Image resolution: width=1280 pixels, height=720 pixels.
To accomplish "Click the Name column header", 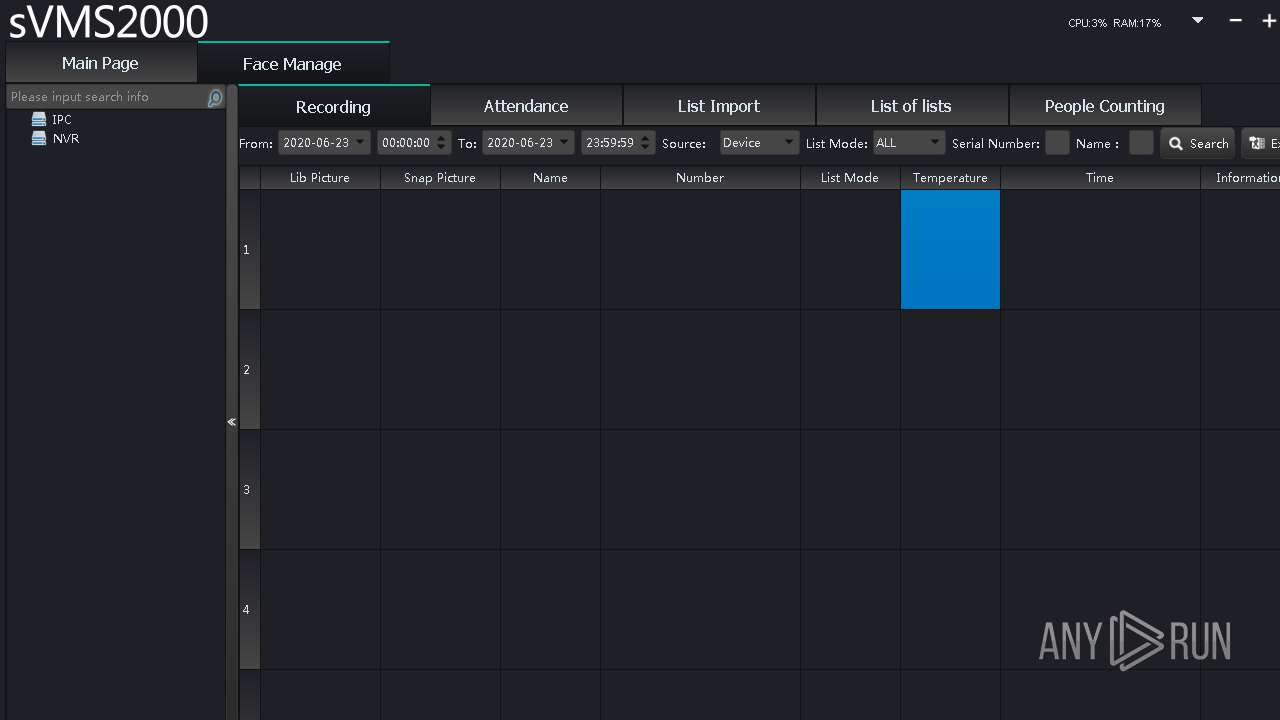I will (550, 177).
